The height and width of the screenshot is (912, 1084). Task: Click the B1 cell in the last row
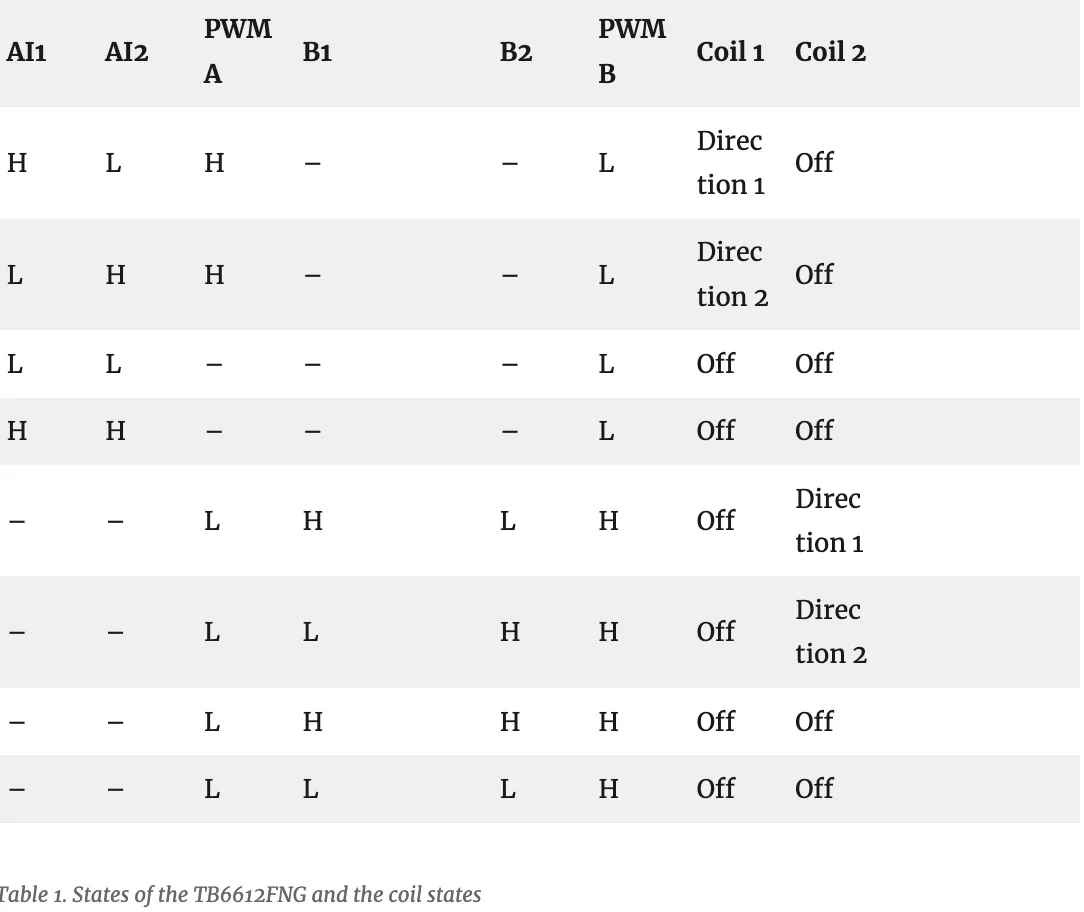pos(311,789)
